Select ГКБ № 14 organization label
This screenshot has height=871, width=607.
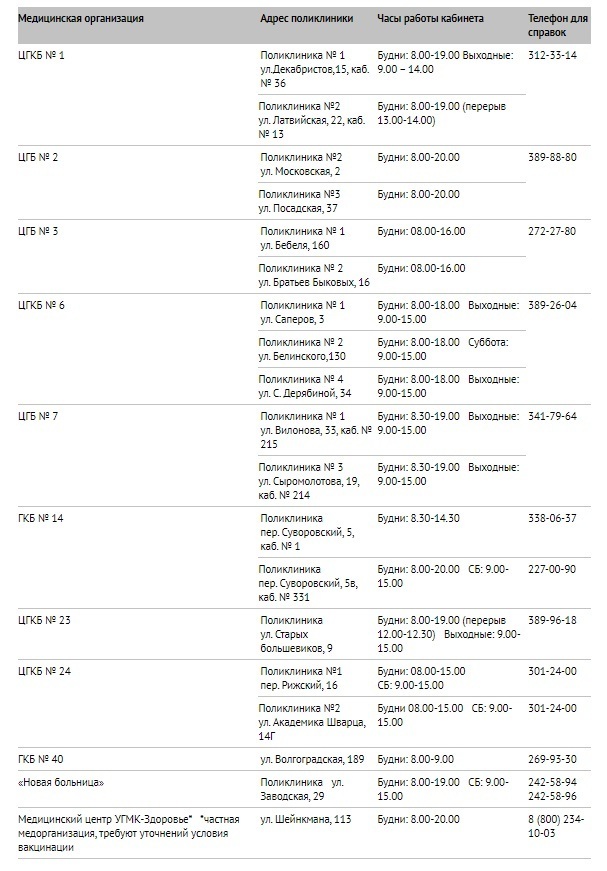[41, 518]
